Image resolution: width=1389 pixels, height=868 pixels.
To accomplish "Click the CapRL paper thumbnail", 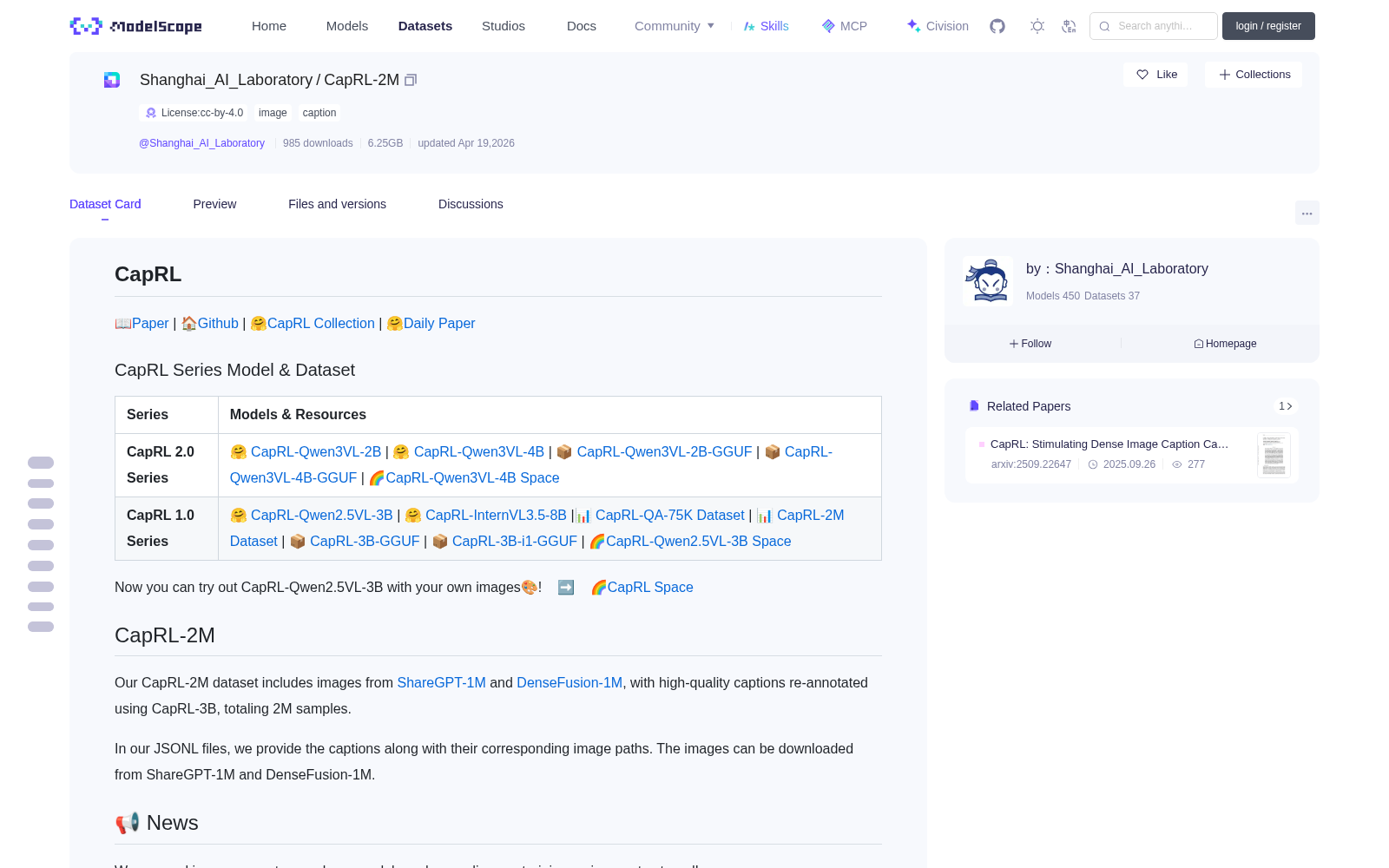I will pos(1274,455).
